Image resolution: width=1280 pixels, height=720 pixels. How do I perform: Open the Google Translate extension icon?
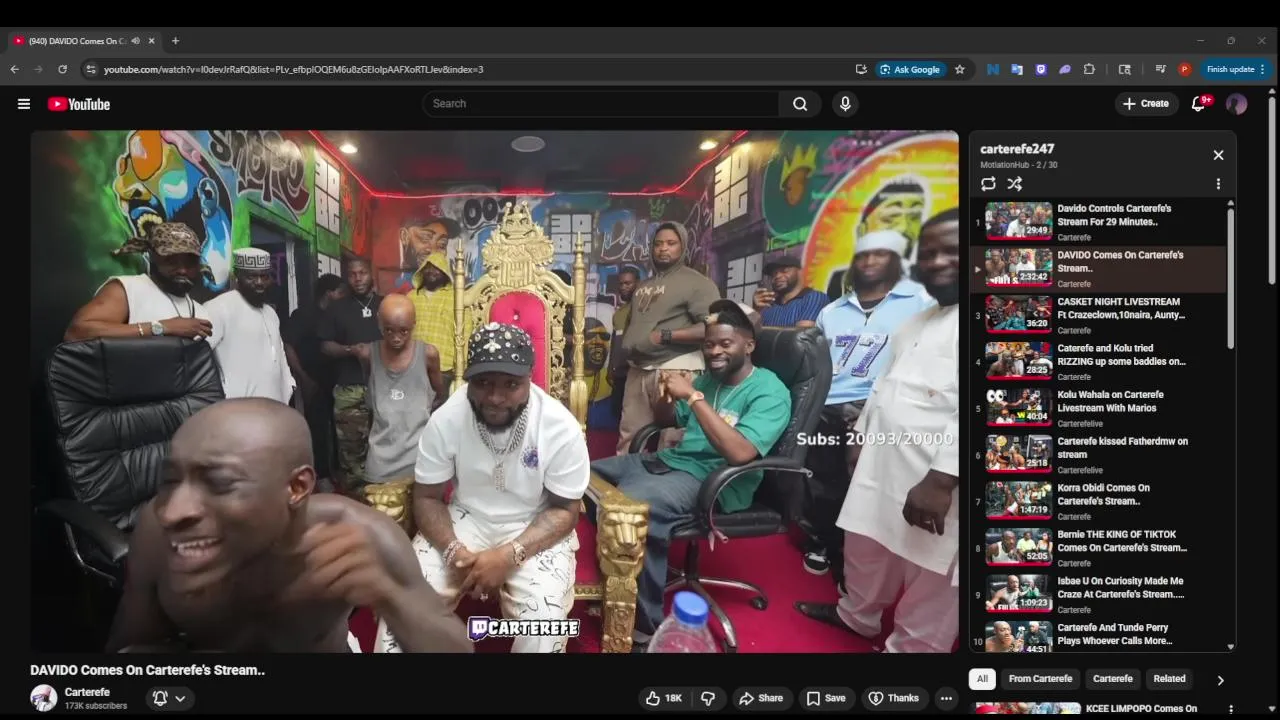click(1017, 69)
